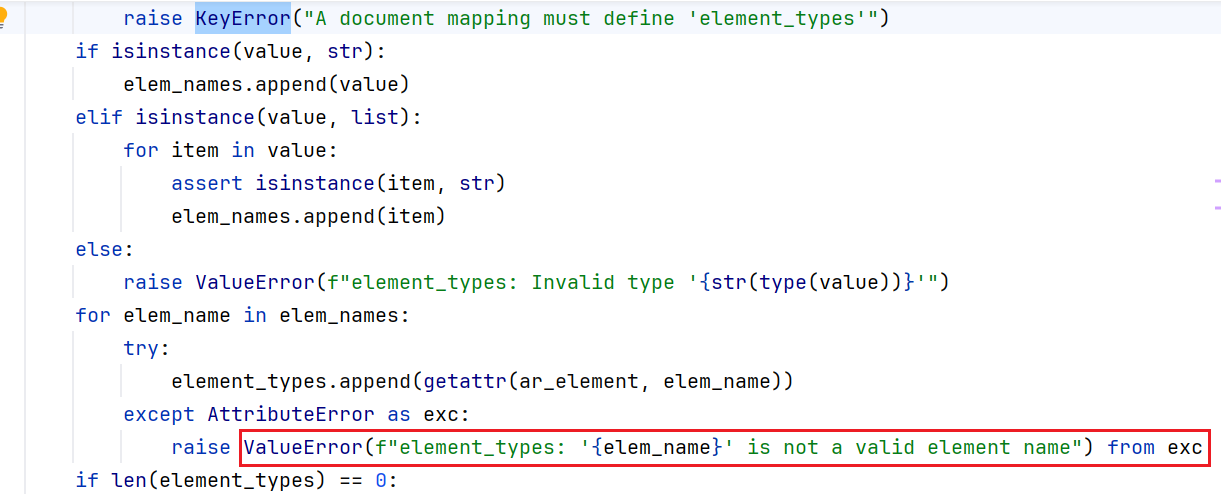Click 'for item in value:' line
1221x494 pixels.
231,150
